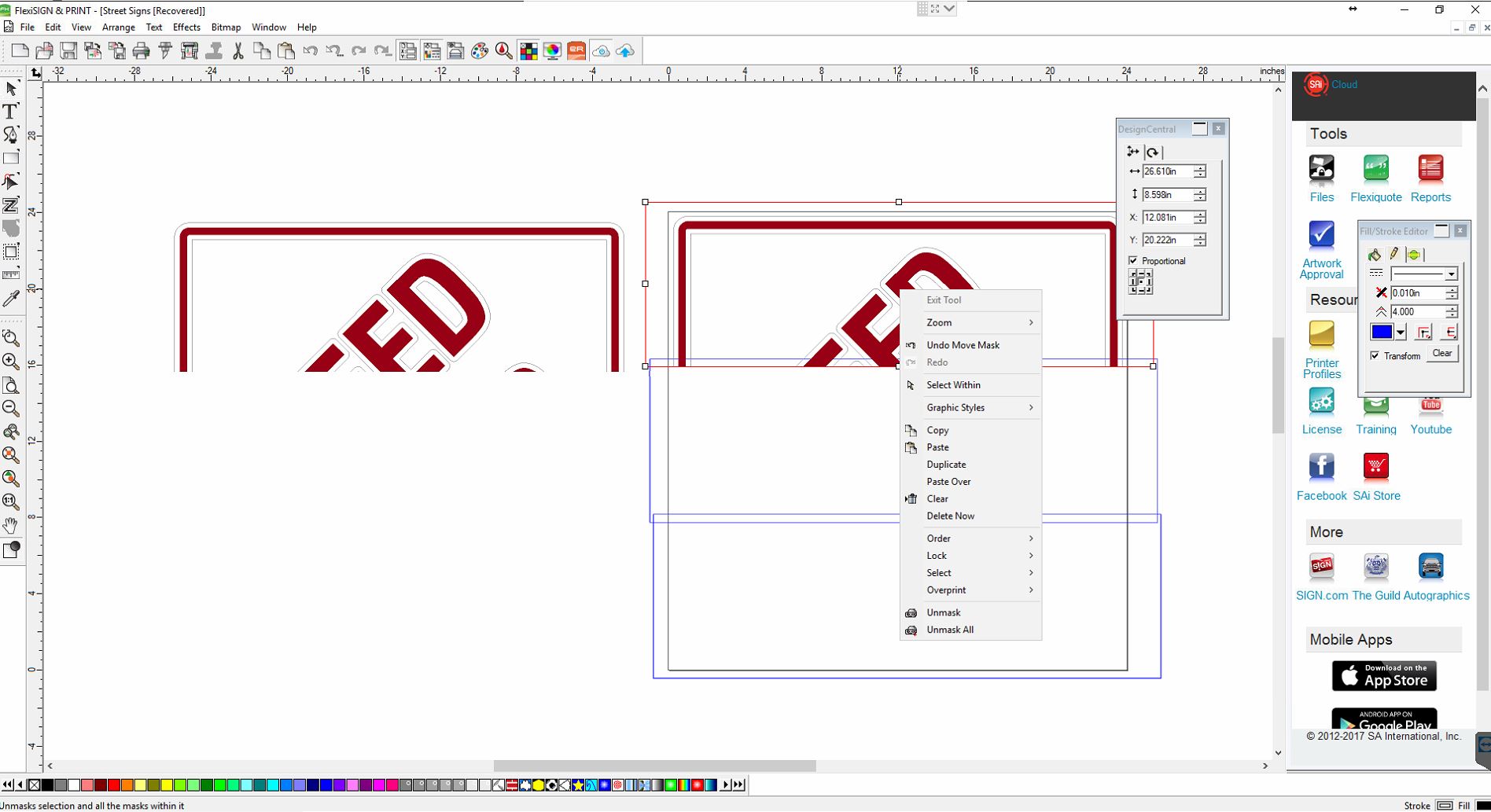The width and height of the screenshot is (1491, 812).
Task: Activate the Zoom Out tool
Action: [x=11, y=409]
